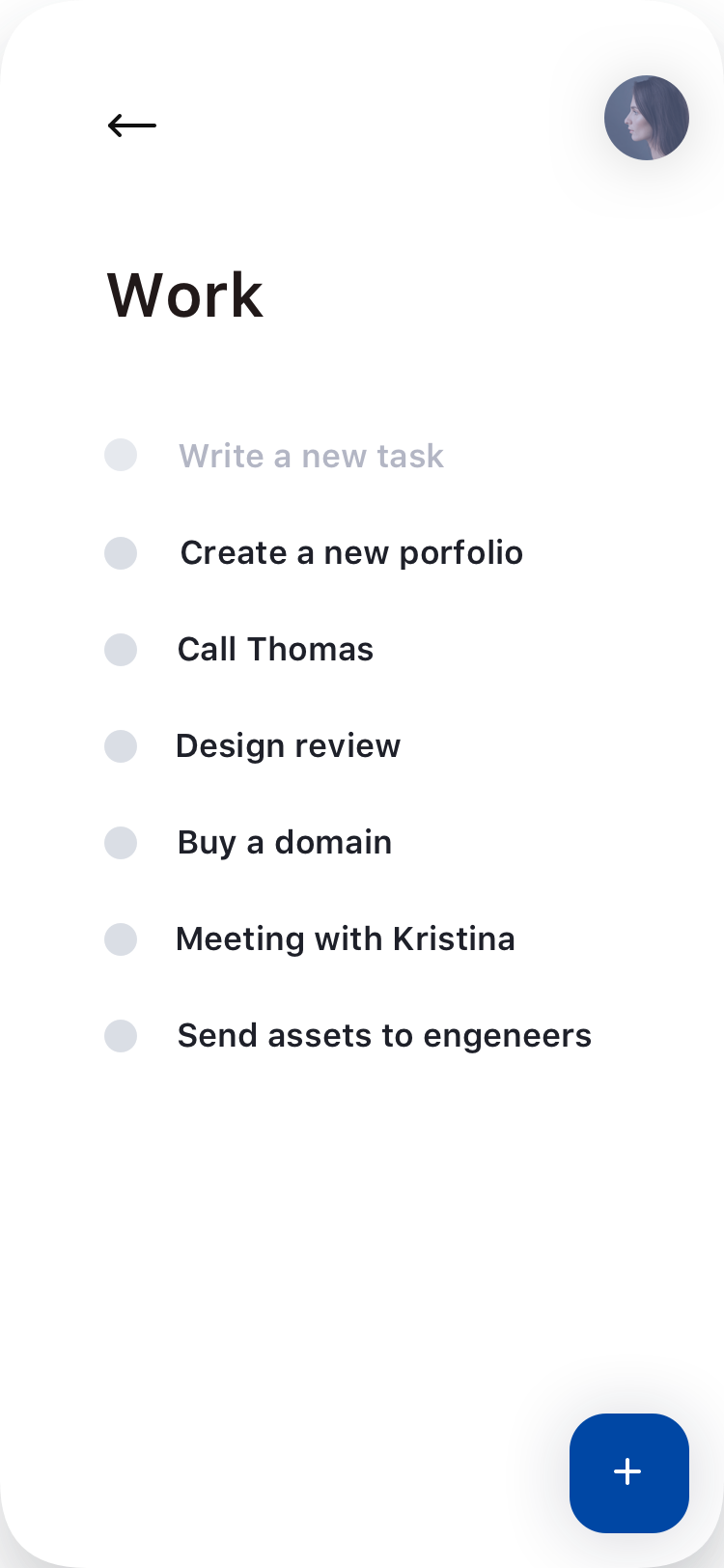
Task: Click the Write a new task field
Action: pyautogui.click(x=311, y=456)
